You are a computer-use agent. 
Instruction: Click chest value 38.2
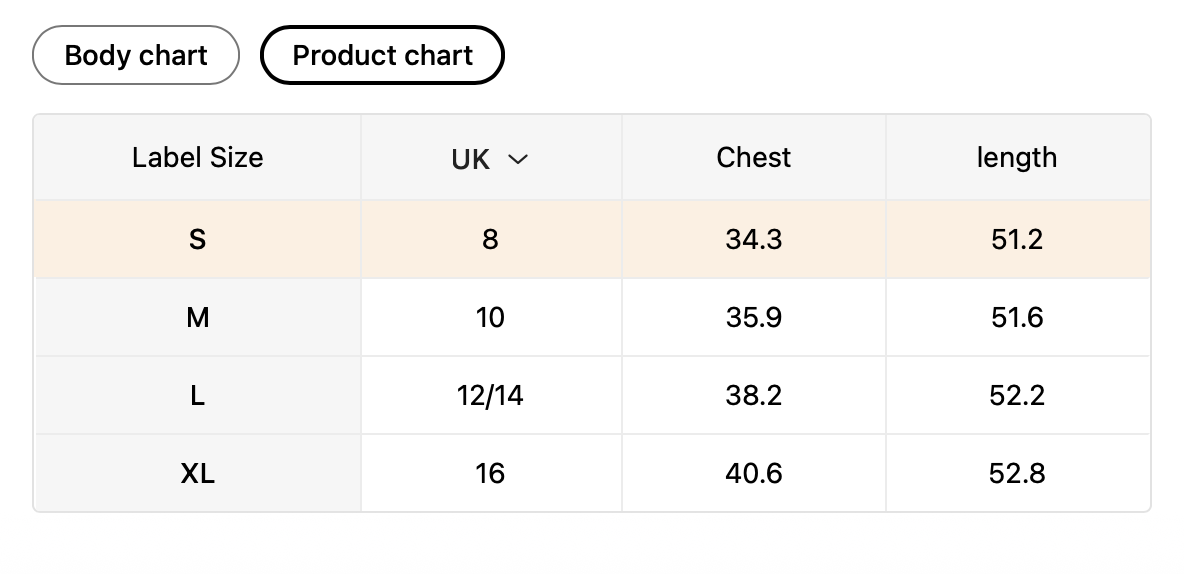[x=753, y=396]
